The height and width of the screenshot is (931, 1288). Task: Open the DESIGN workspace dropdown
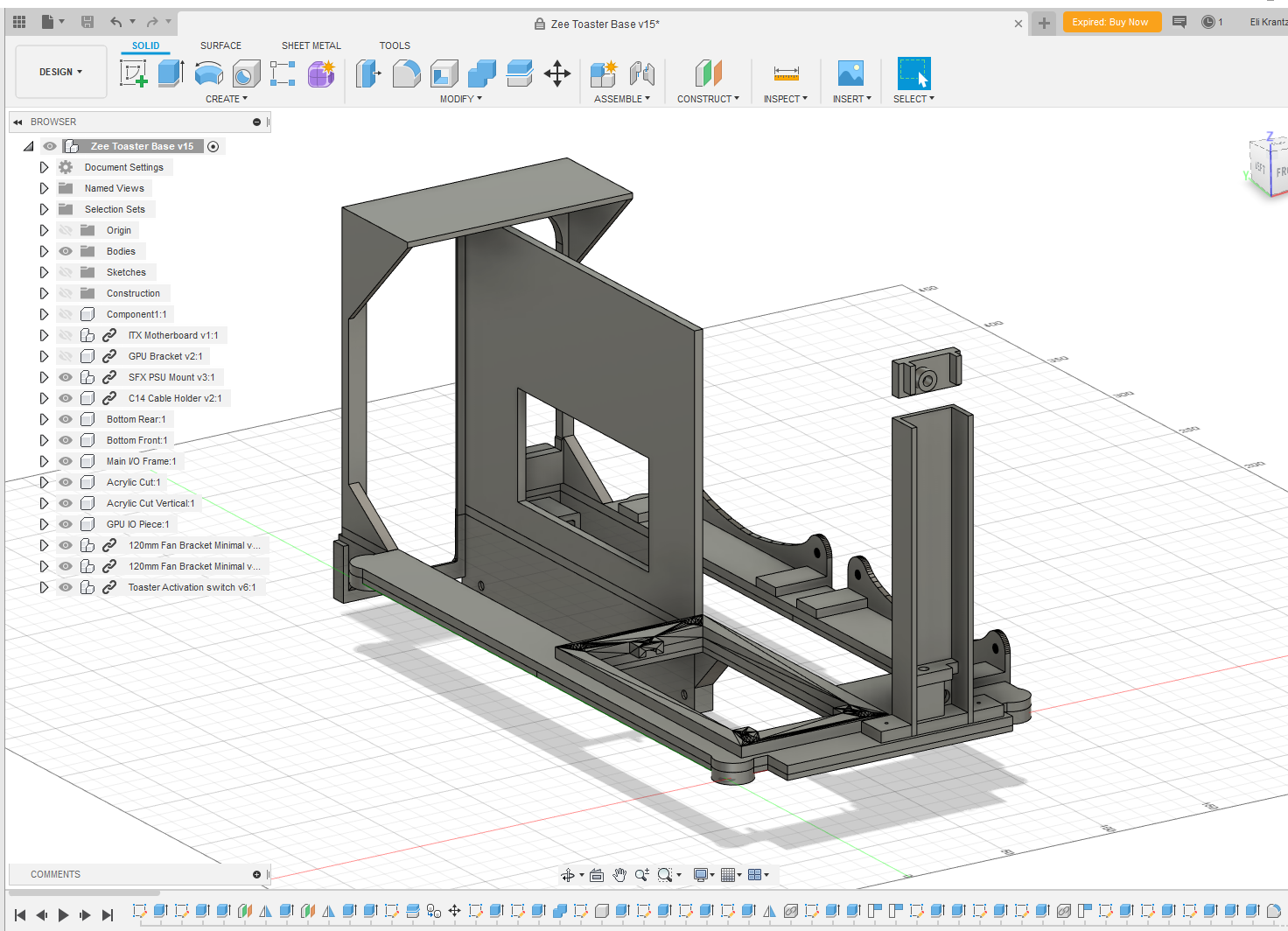pos(60,72)
